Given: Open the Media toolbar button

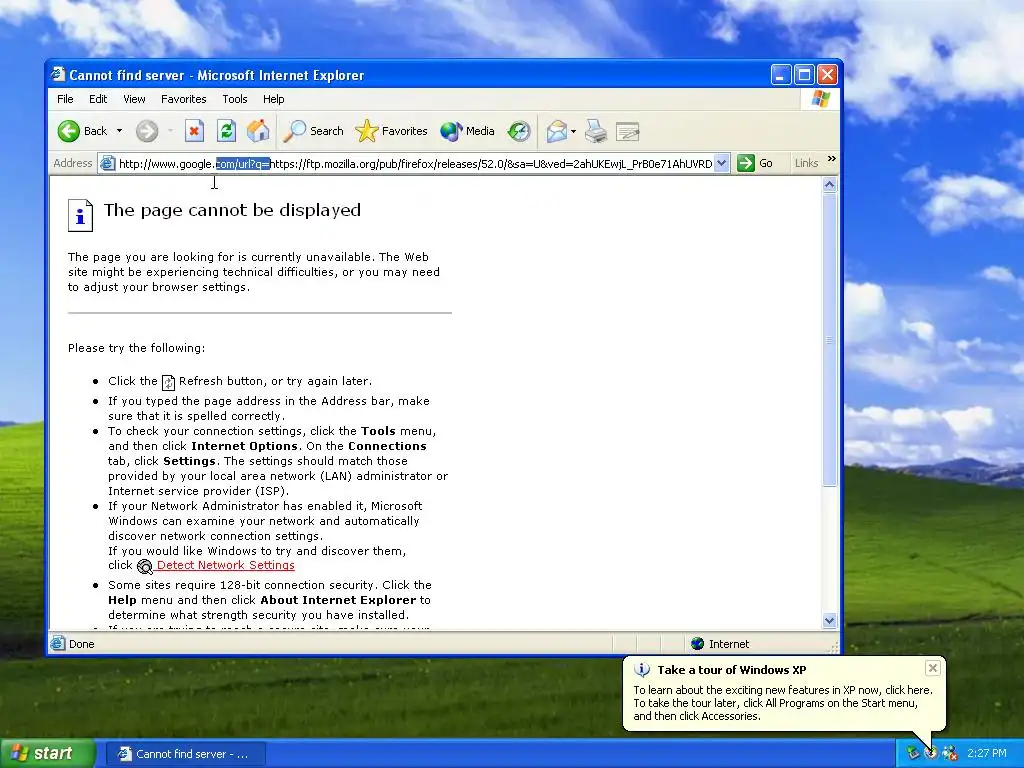Looking at the screenshot, I should point(468,131).
